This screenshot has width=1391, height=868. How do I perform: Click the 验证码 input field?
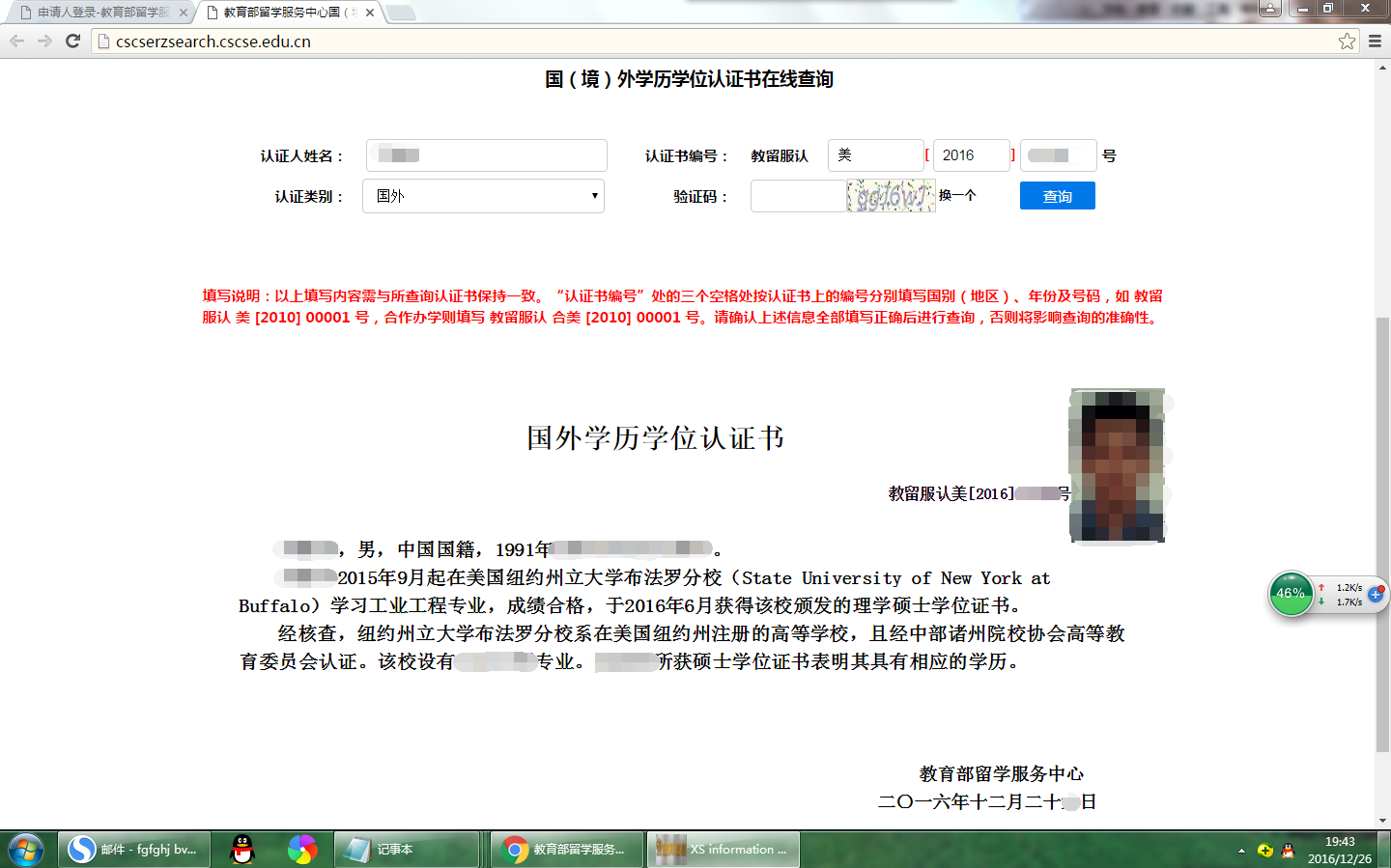(x=798, y=196)
